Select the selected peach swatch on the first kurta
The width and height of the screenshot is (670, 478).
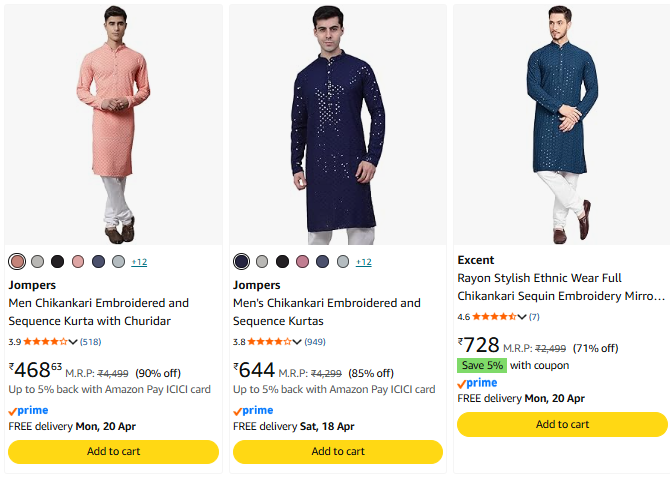pyautogui.click(x=17, y=262)
